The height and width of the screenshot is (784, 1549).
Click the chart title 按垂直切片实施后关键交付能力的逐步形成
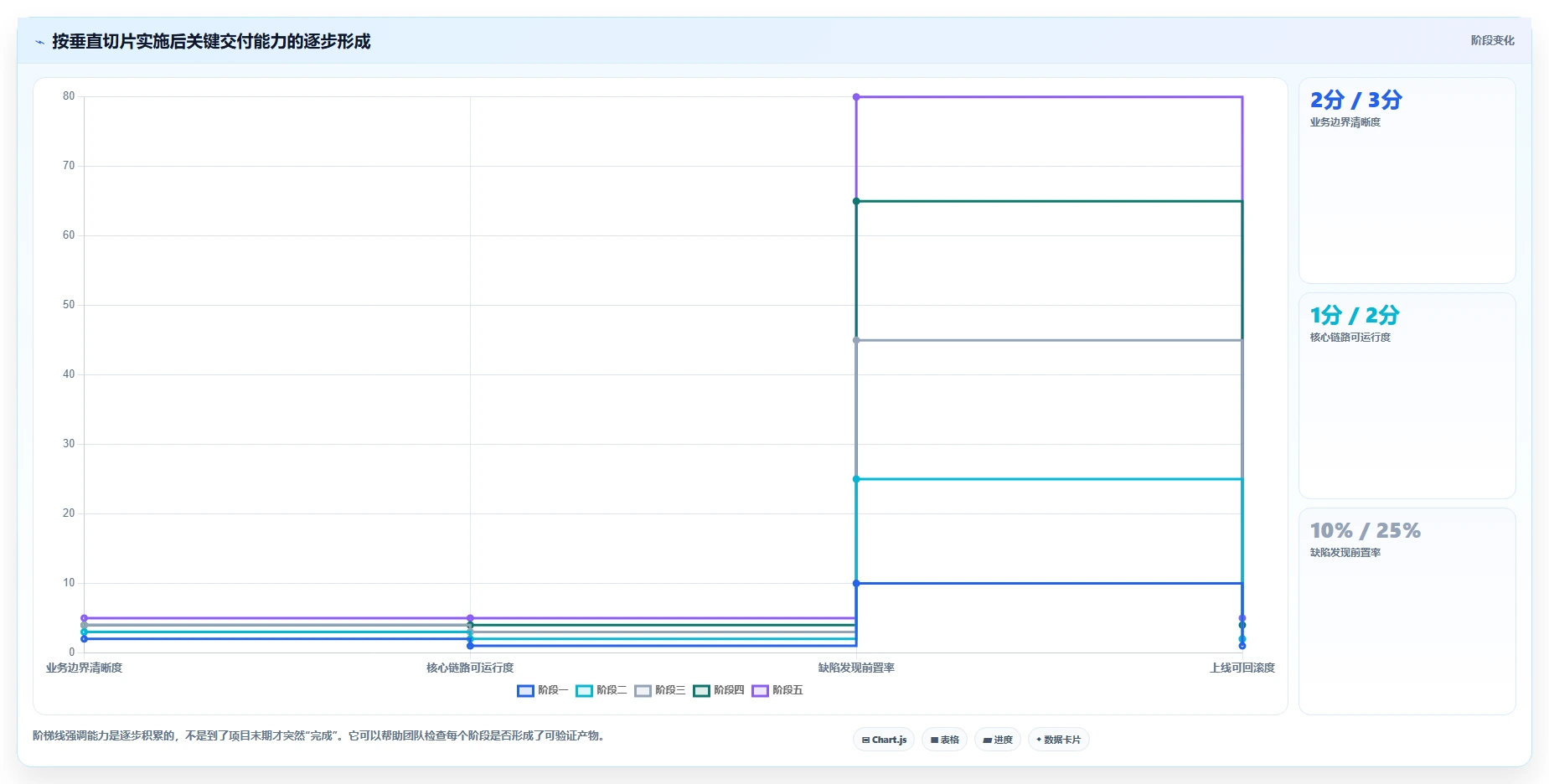[211, 41]
